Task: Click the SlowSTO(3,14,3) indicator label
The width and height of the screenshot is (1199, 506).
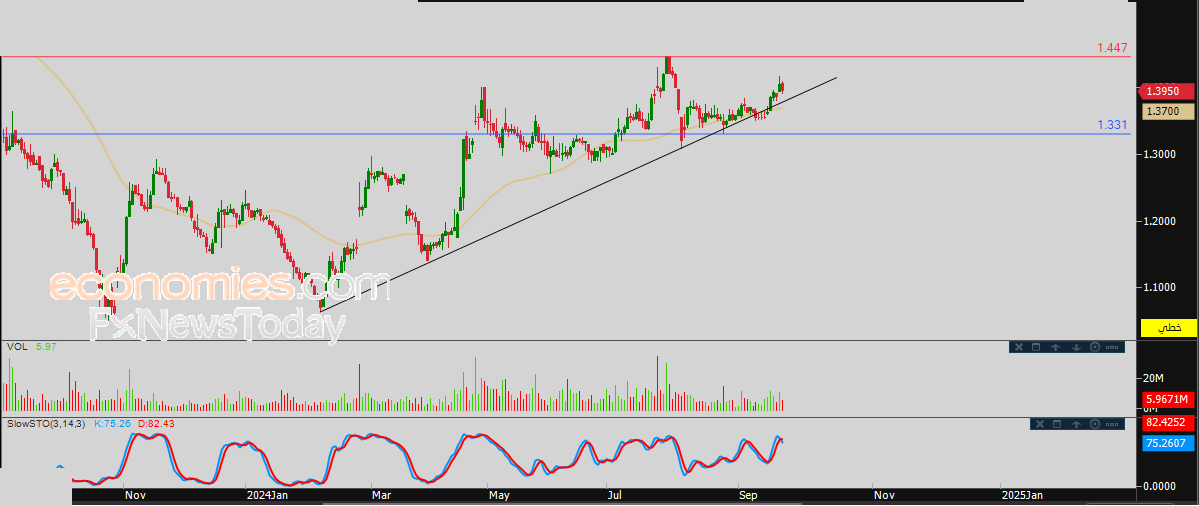Action: [47, 423]
